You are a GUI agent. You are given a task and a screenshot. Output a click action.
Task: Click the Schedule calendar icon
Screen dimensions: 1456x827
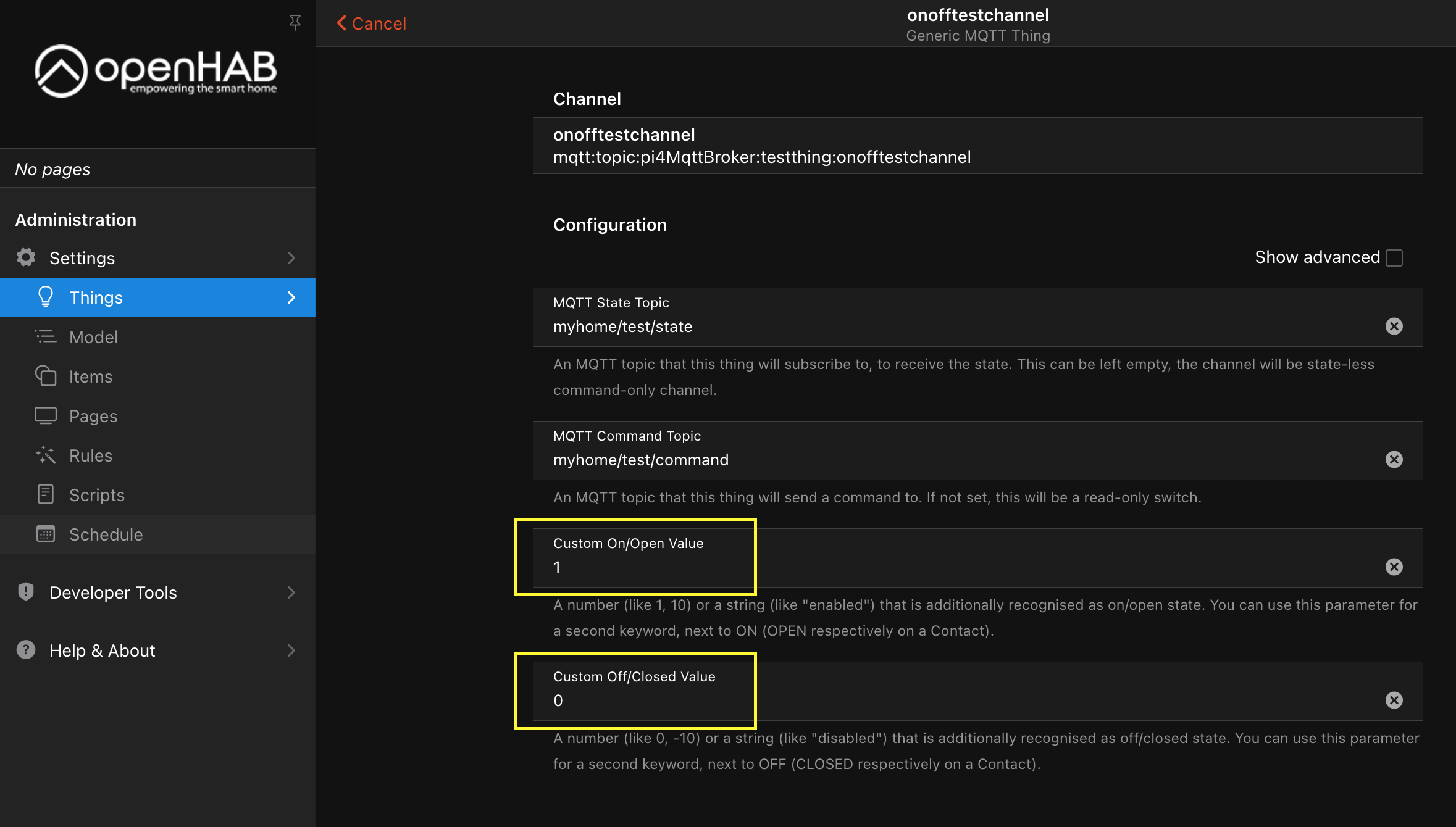[x=46, y=534]
